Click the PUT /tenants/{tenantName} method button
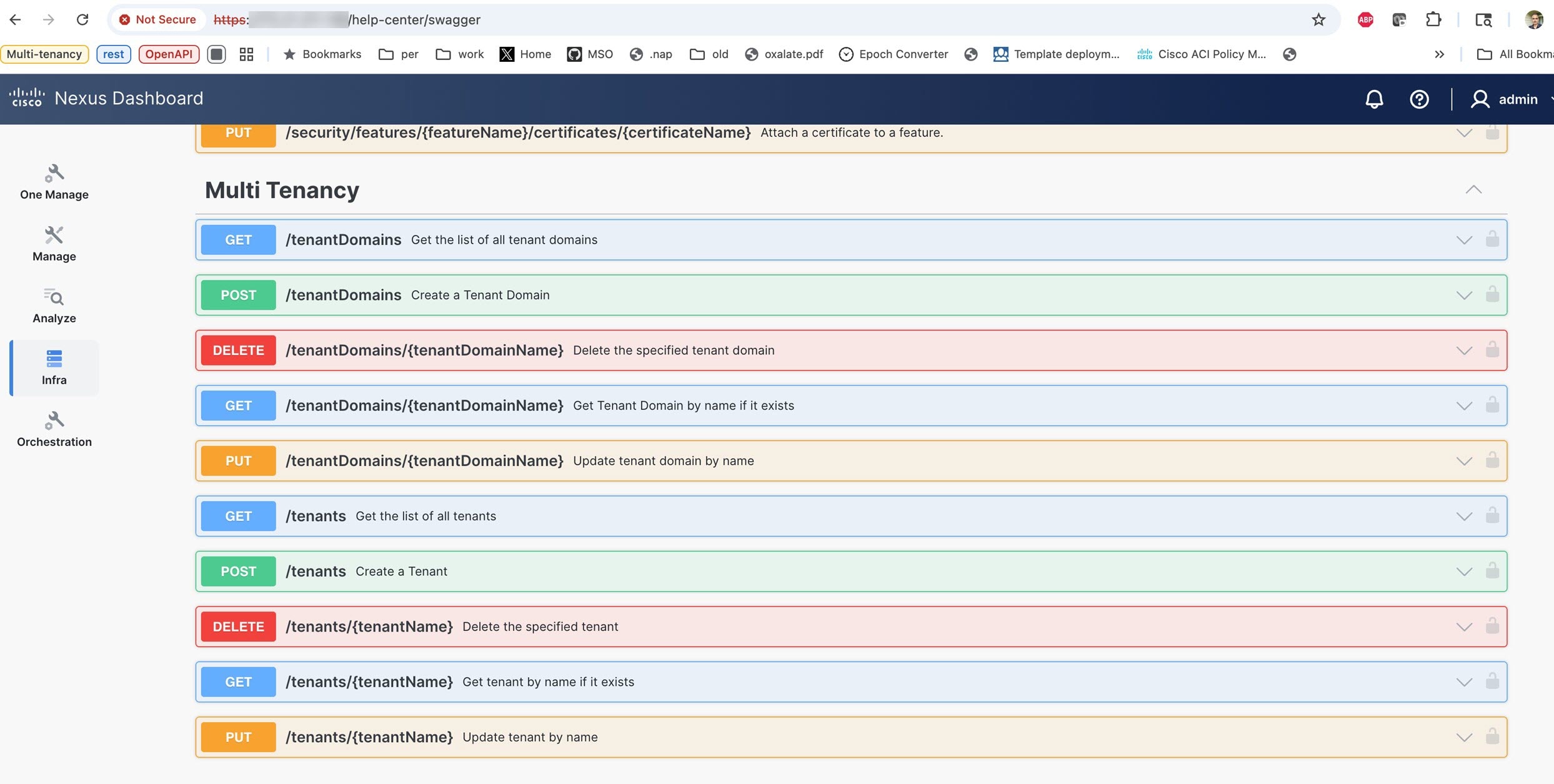The width and height of the screenshot is (1554, 784). pos(238,737)
